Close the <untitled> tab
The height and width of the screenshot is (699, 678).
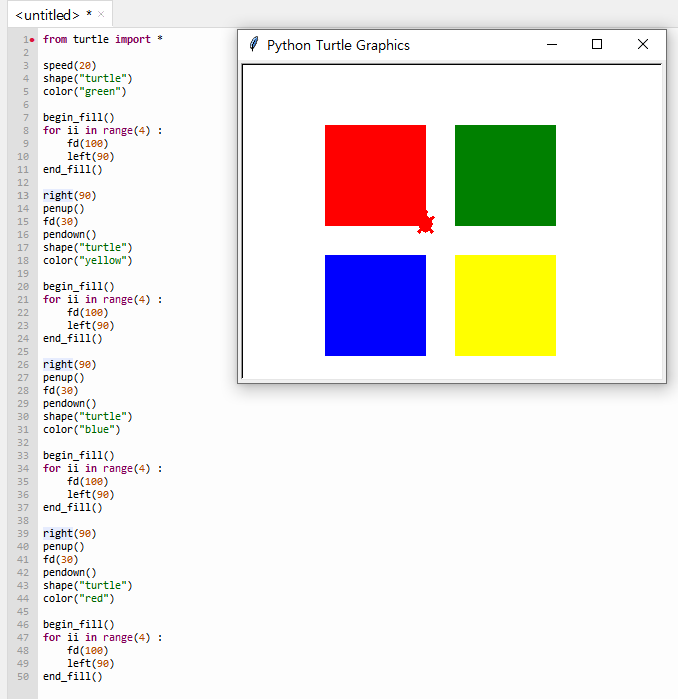pyautogui.click(x=101, y=14)
